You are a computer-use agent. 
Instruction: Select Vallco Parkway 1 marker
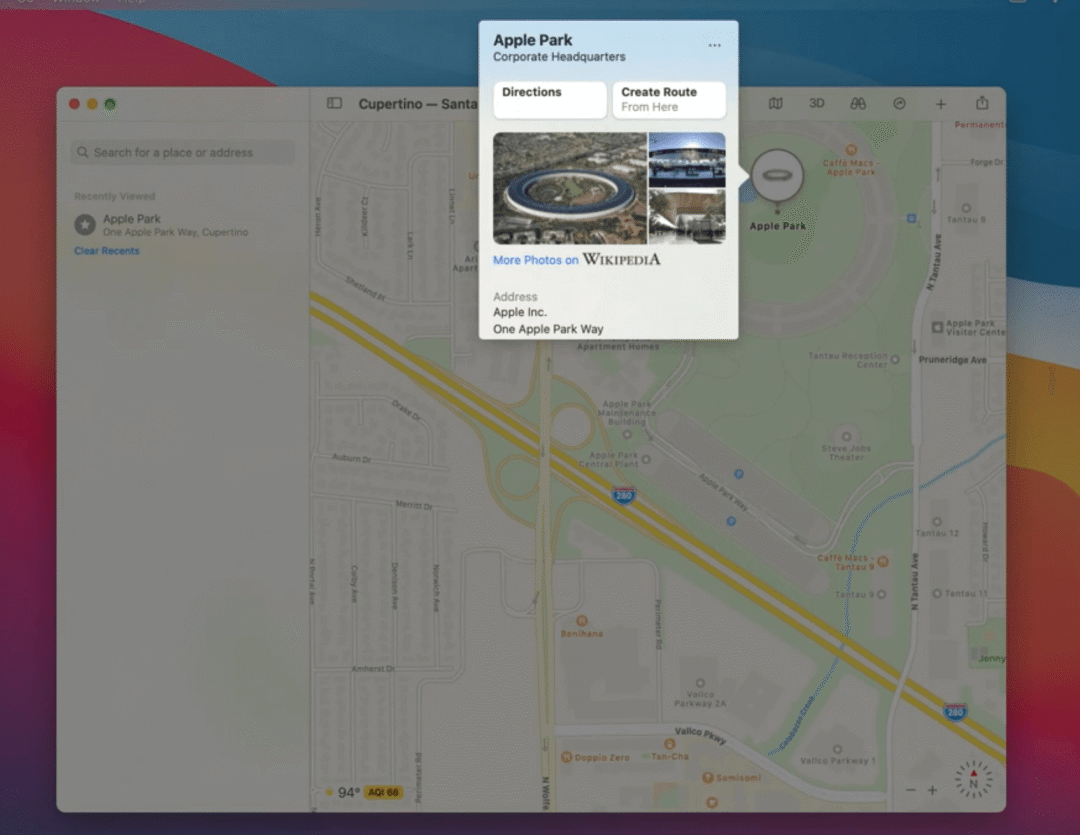click(837, 750)
